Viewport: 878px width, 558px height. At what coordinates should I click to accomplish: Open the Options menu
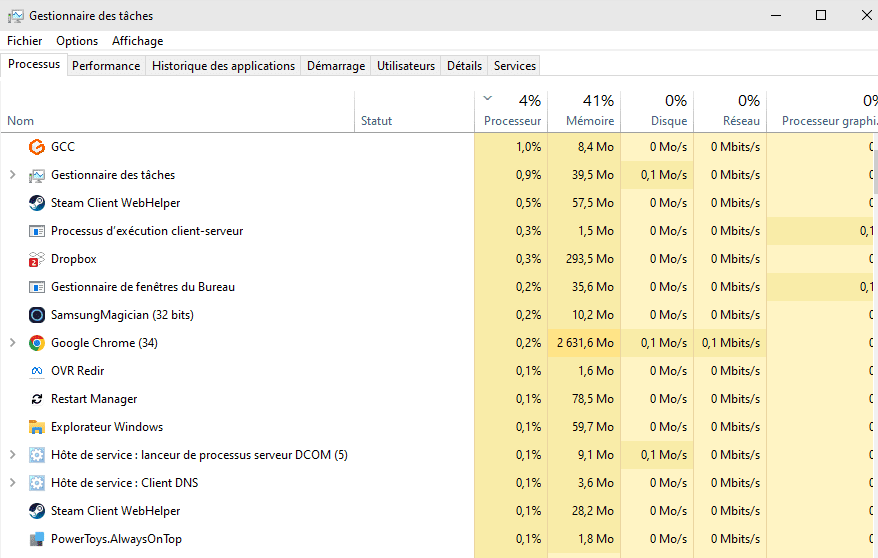click(77, 41)
